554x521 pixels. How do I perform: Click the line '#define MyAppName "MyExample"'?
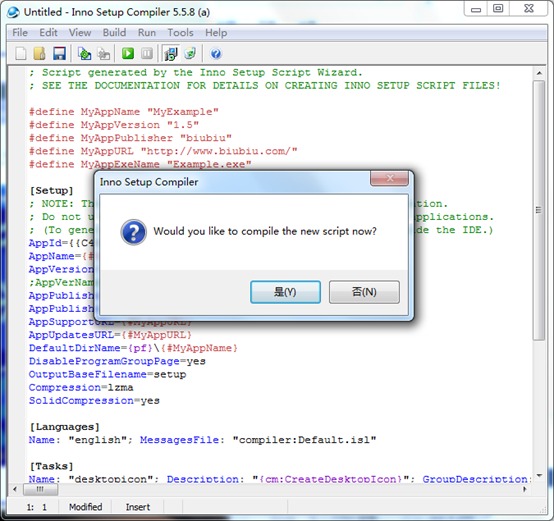(124, 112)
